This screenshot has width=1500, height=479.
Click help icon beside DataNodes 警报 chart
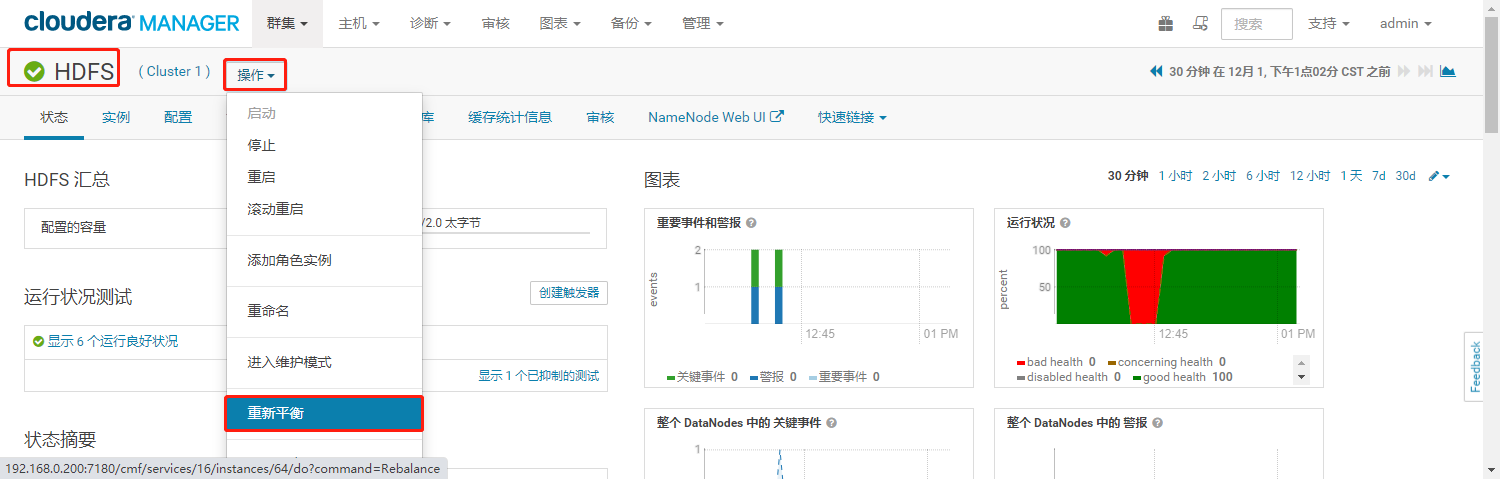[1157, 423]
